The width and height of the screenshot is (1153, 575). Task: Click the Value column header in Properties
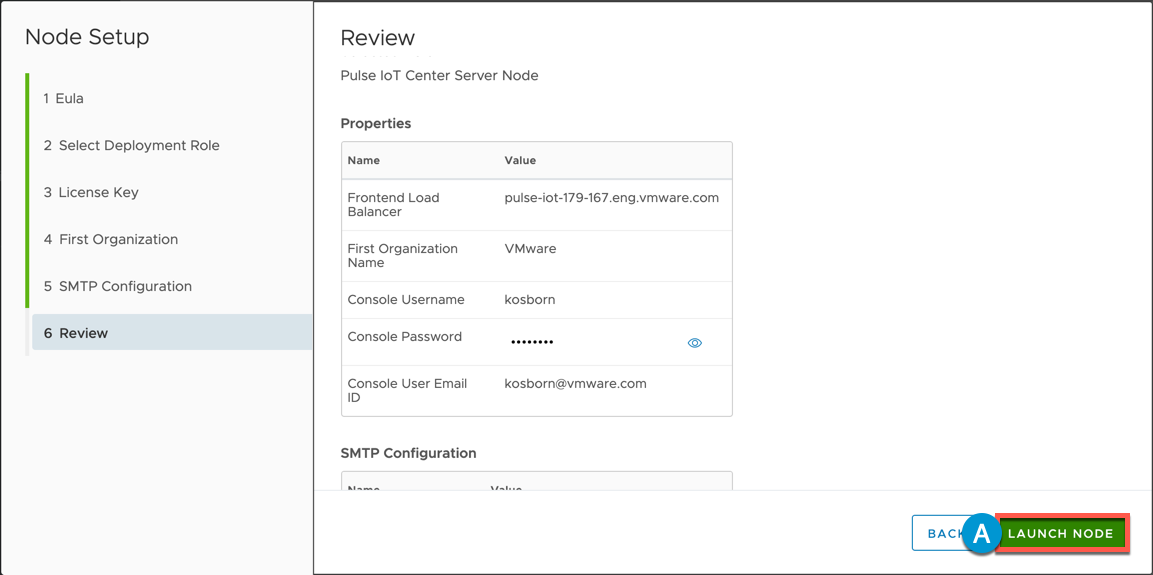tap(520, 160)
